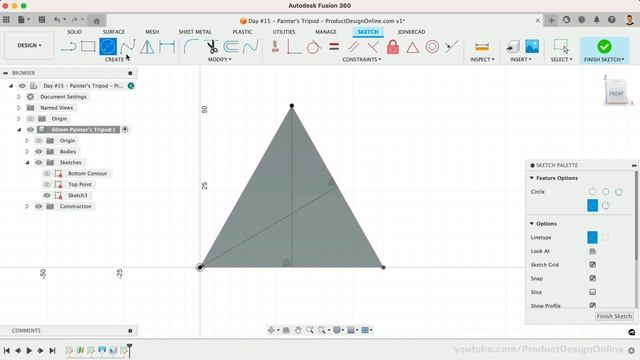The width and height of the screenshot is (640, 360).
Task: Toggle Show Profile checkbox
Action: tap(592, 305)
